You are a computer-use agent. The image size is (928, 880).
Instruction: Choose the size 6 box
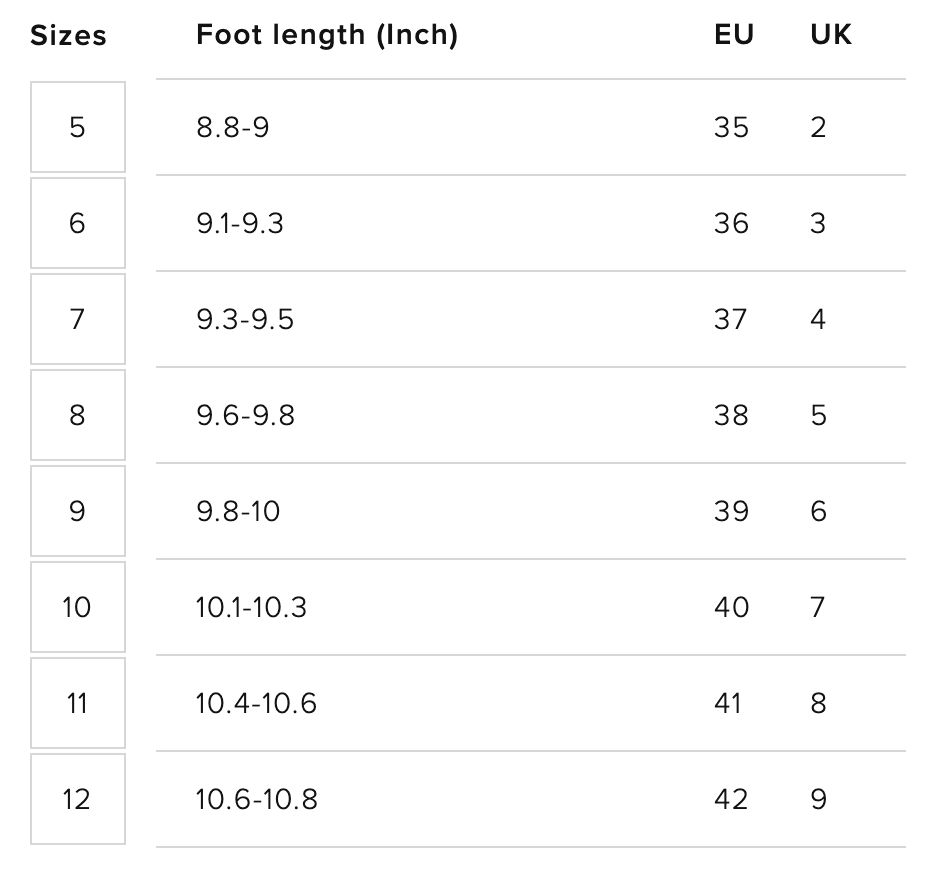coord(77,223)
